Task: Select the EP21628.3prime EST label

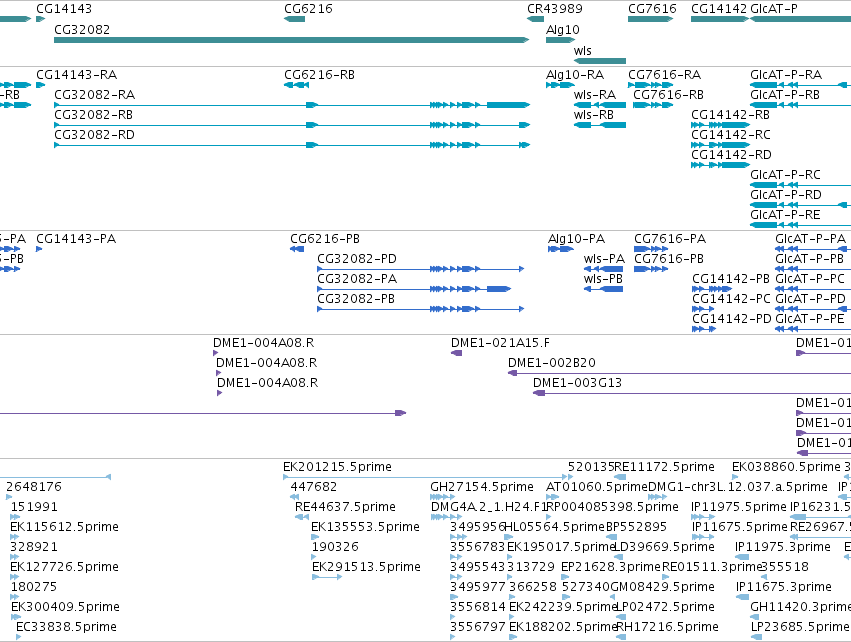Action: (611, 568)
